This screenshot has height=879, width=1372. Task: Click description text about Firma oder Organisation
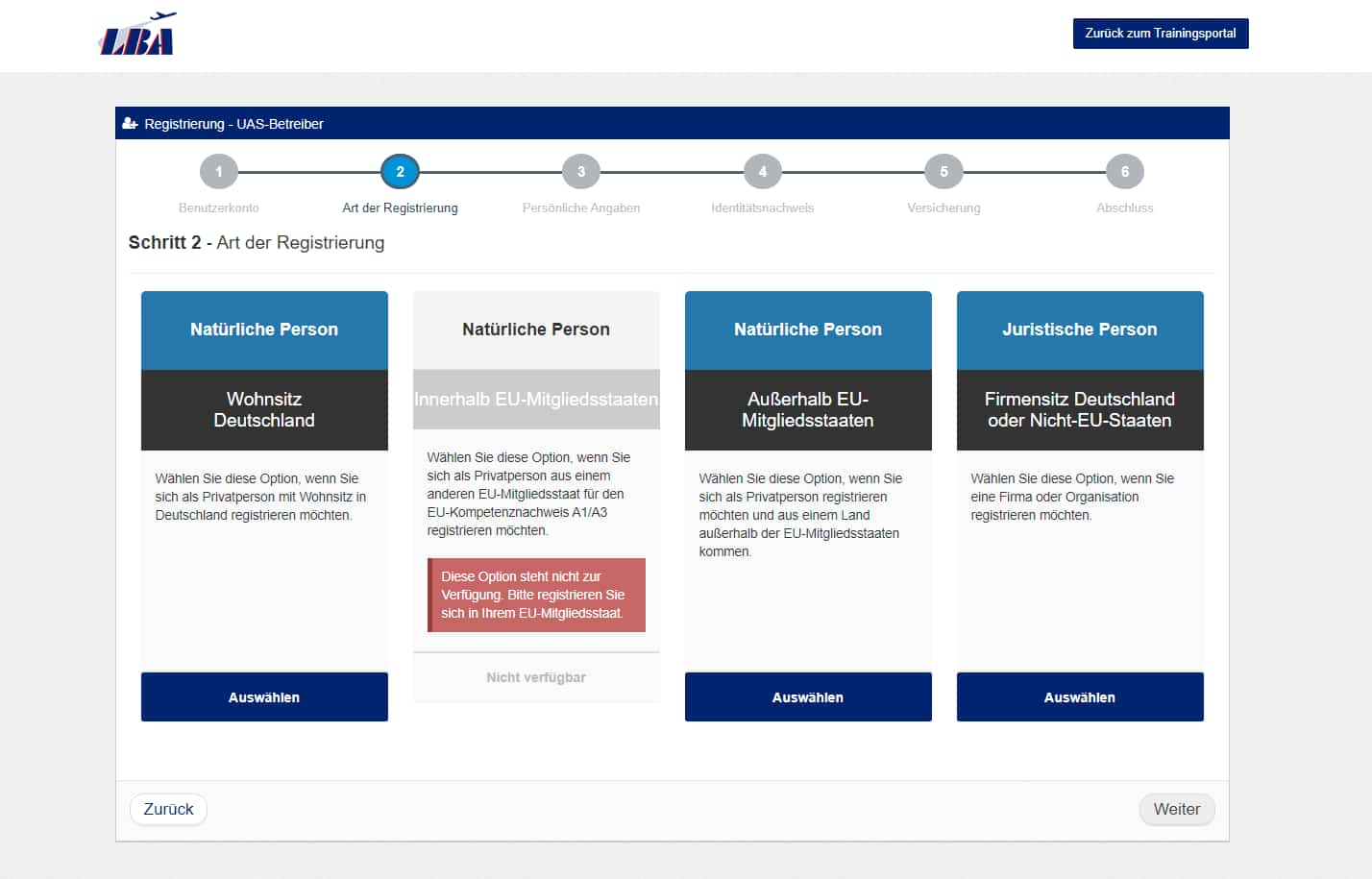[1072, 497]
